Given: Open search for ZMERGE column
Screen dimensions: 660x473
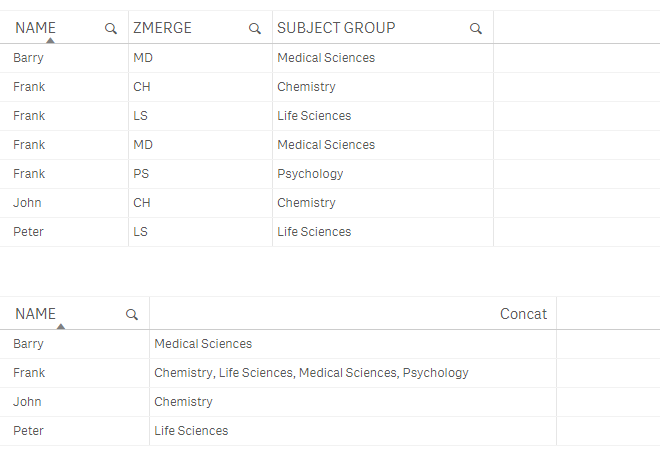Looking at the screenshot, I should (255, 29).
